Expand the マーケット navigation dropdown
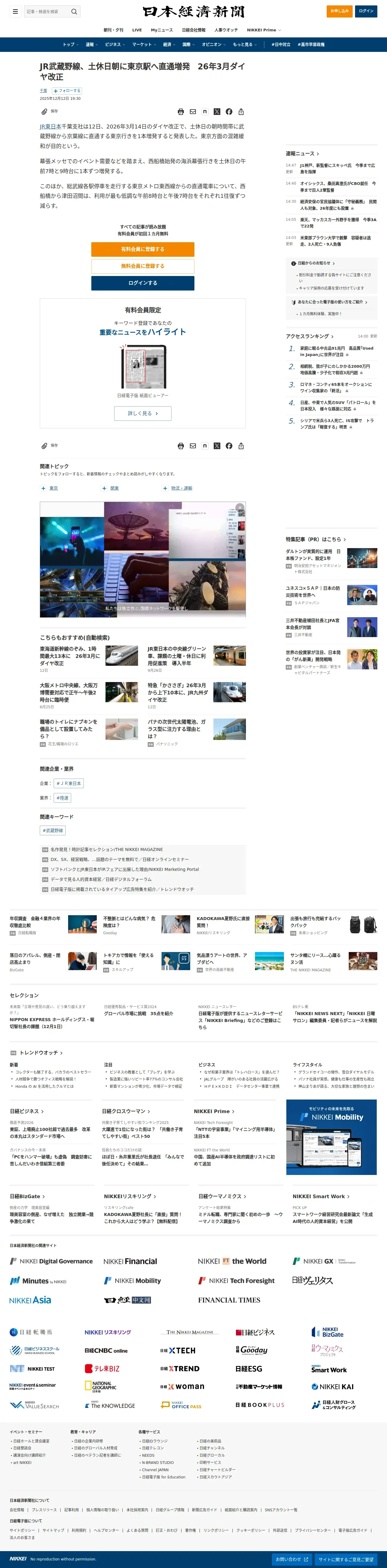The width and height of the screenshot is (387, 1568). pos(144,44)
